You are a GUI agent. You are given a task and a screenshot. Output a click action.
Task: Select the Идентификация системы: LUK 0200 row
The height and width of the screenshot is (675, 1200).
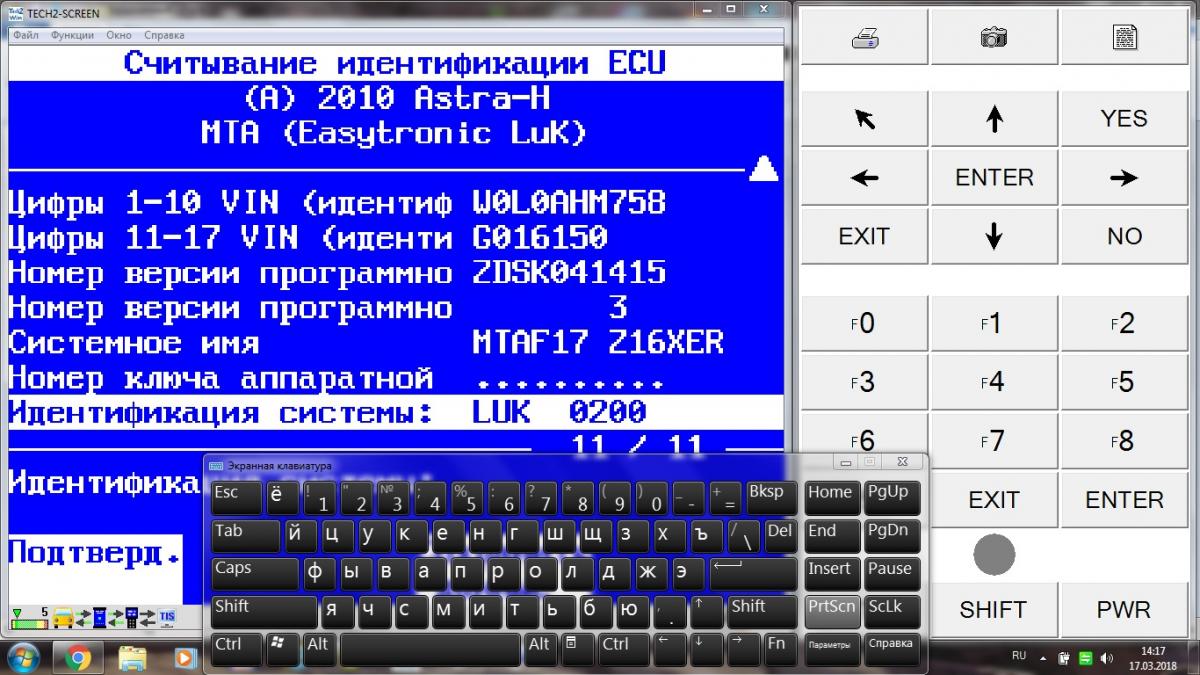point(396,411)
